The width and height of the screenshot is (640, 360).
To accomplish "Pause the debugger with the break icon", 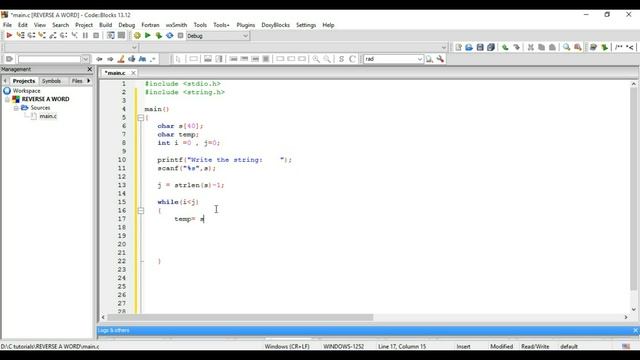I will 85,36.
